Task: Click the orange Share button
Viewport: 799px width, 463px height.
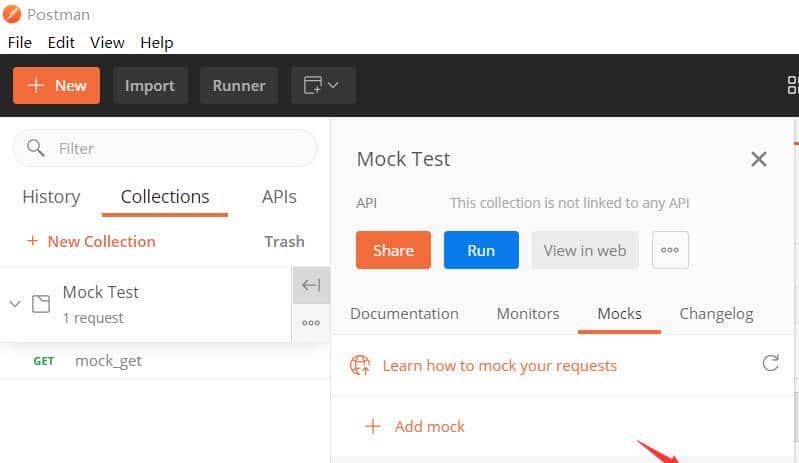Action: (x=393, y=250)
